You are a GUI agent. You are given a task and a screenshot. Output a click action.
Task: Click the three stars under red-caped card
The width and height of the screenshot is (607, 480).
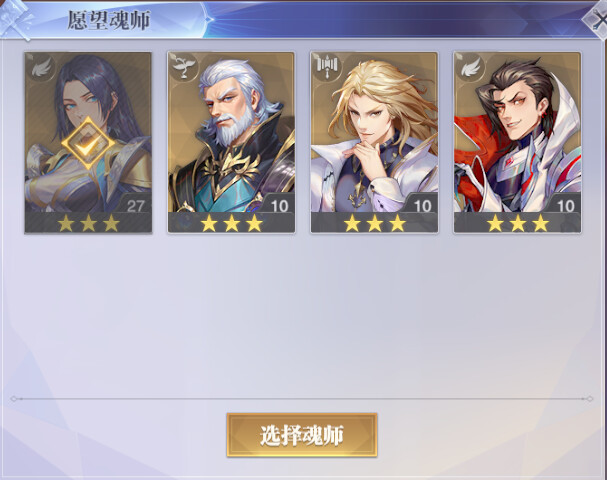click(x=518, y=223)
